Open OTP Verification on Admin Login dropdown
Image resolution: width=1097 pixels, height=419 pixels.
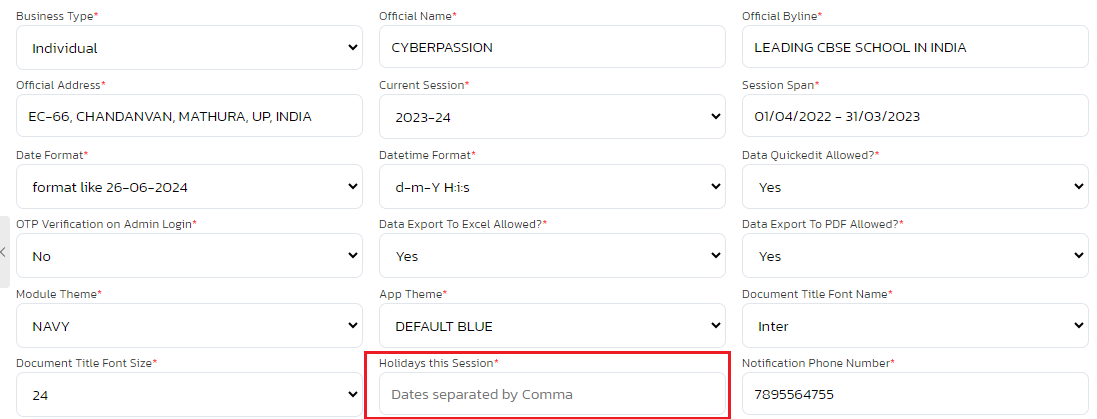point(189,256)
